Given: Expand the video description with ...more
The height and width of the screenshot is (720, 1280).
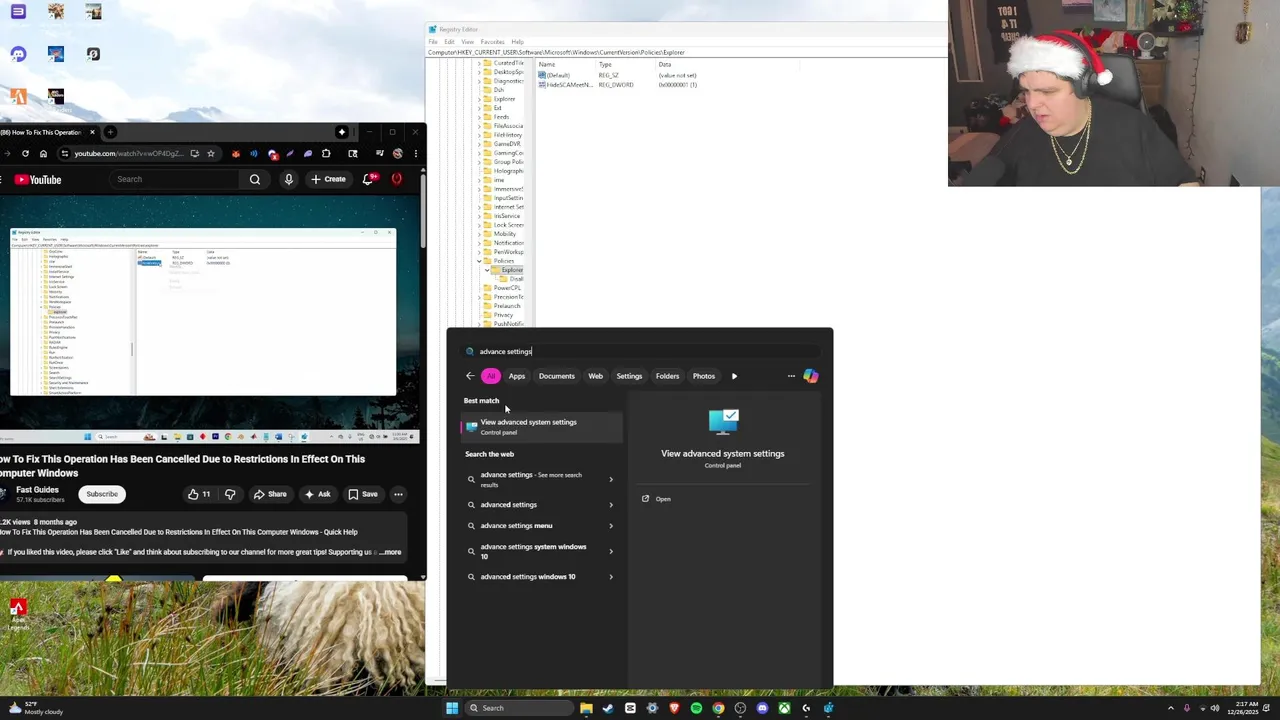Looking at the screenshot, I should pyautogui.click(x=389, y=552).
